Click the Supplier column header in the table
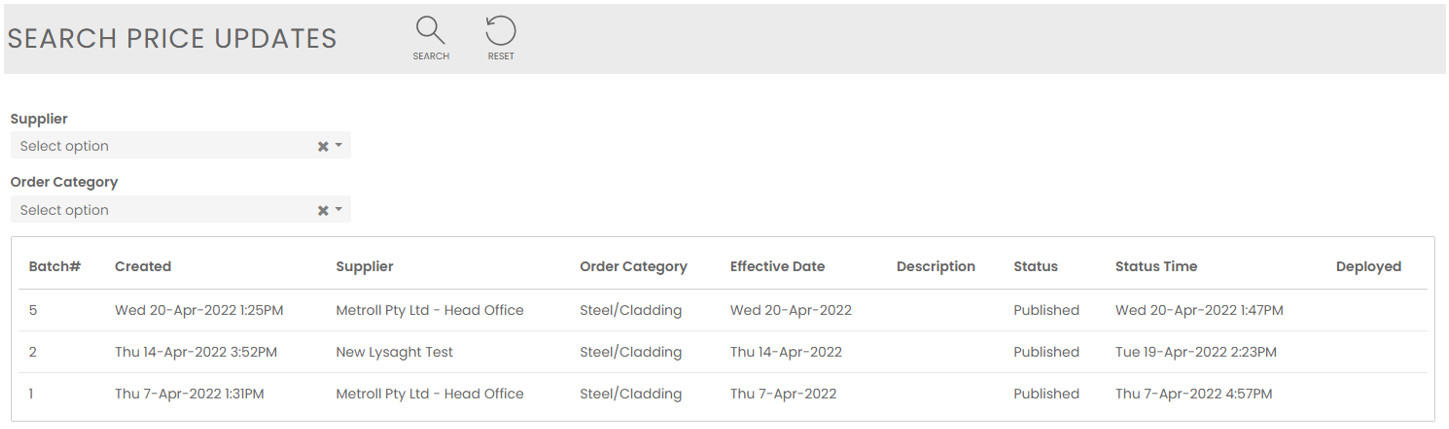 tap(364, 267)
